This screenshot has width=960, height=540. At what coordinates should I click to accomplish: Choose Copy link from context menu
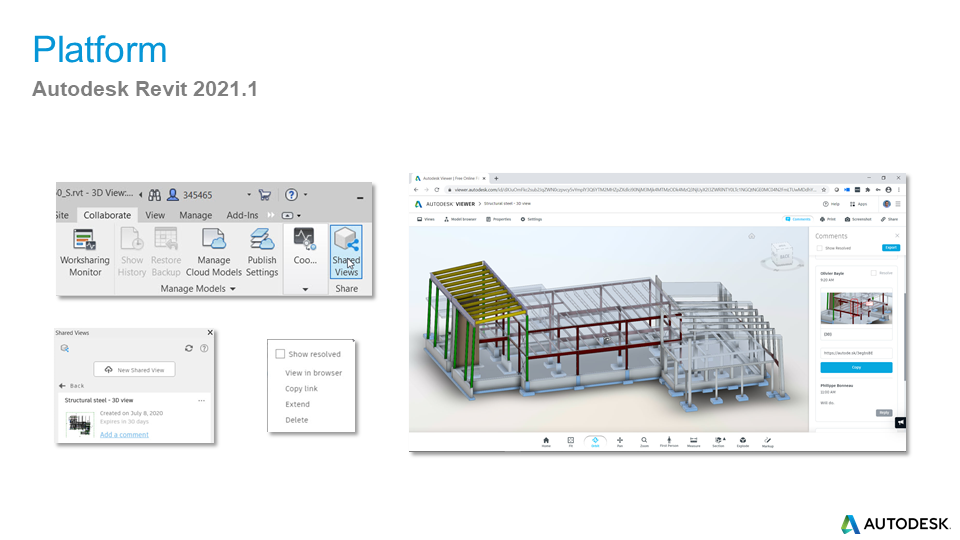tap(301, 389)
